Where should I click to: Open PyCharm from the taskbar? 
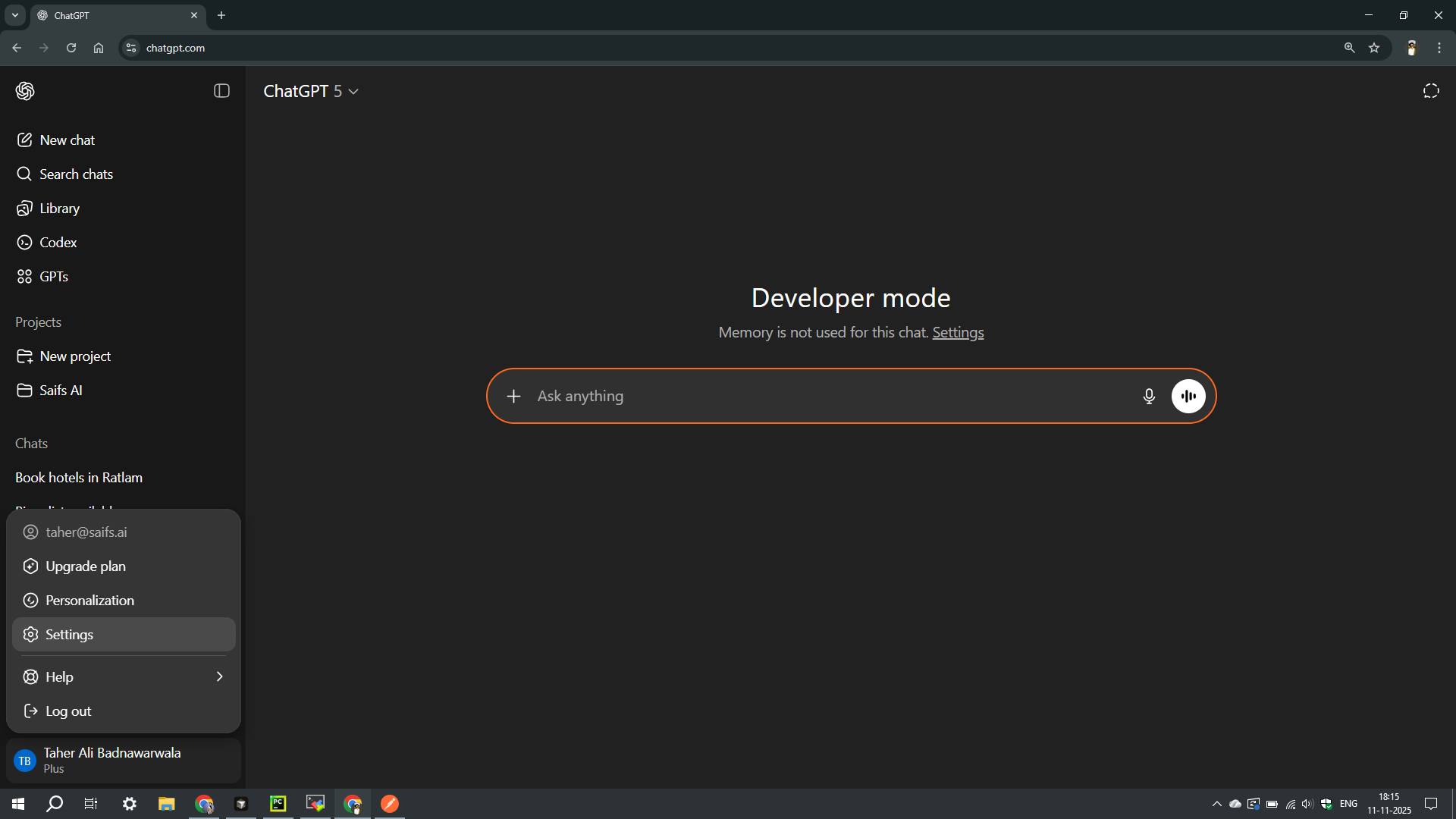pyautogui.click(x=278, y=804)
